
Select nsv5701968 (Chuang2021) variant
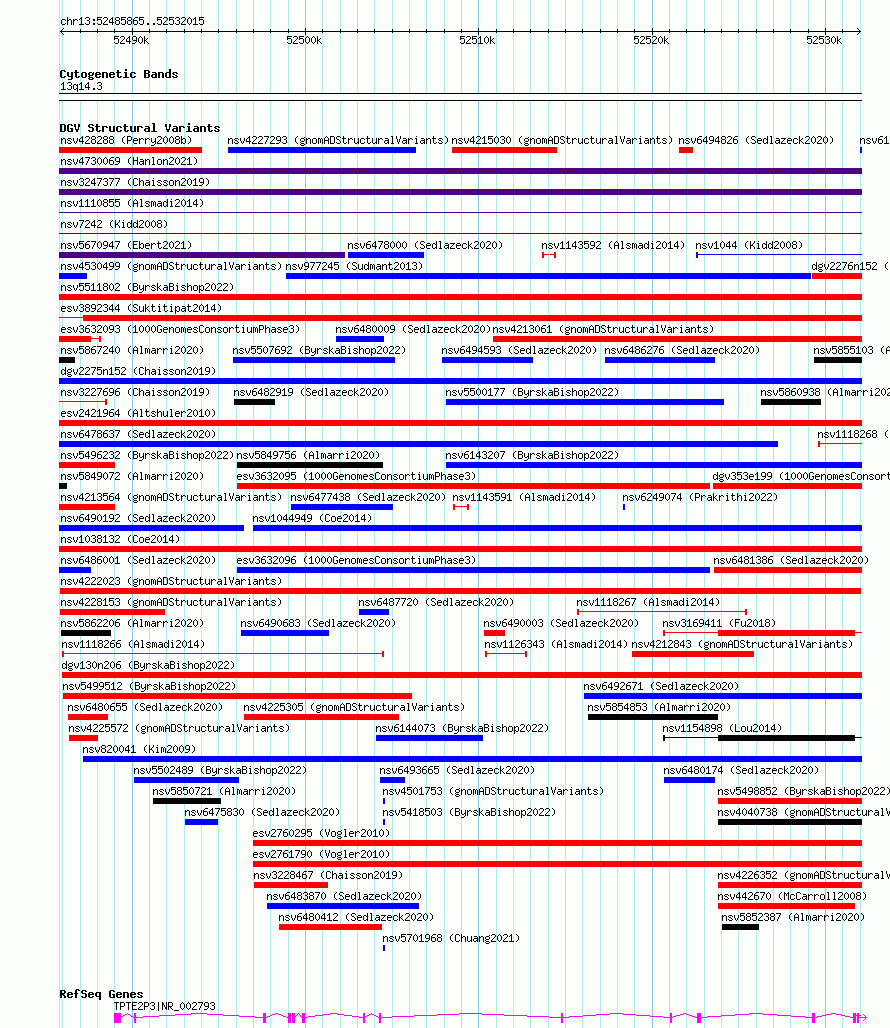[384, 947]
